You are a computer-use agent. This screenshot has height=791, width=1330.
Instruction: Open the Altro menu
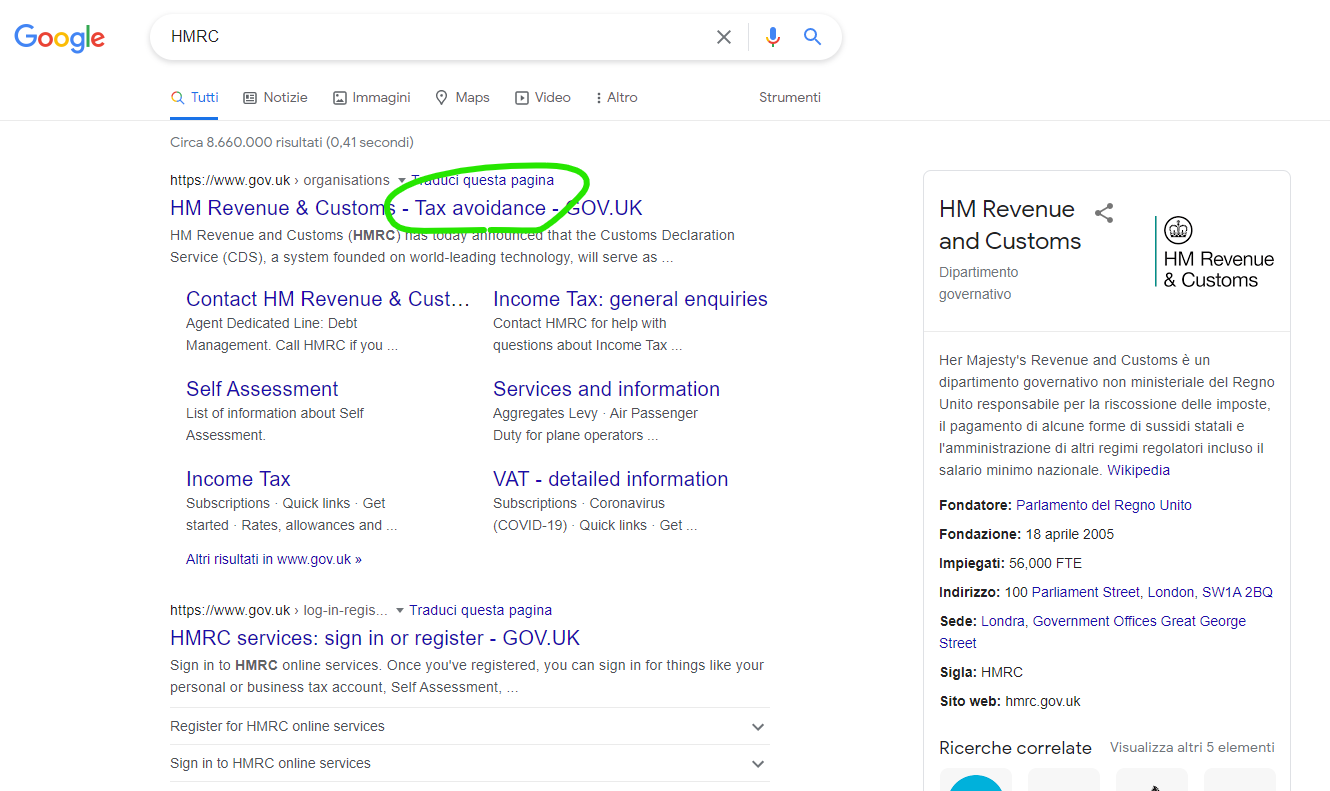[616, 97]
